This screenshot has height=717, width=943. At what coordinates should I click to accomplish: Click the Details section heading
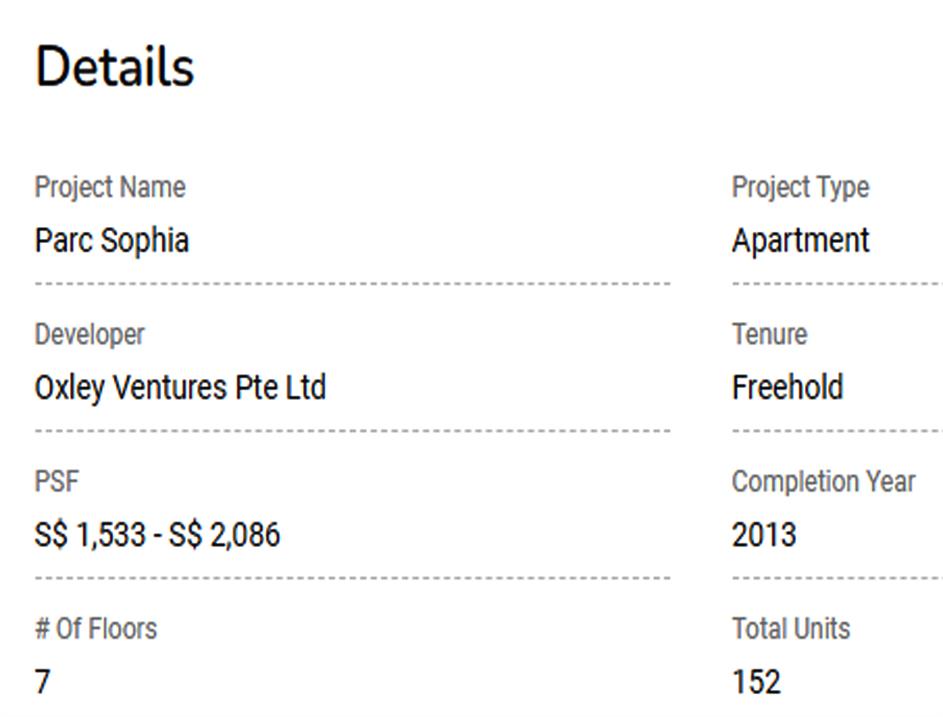(114, 67)
